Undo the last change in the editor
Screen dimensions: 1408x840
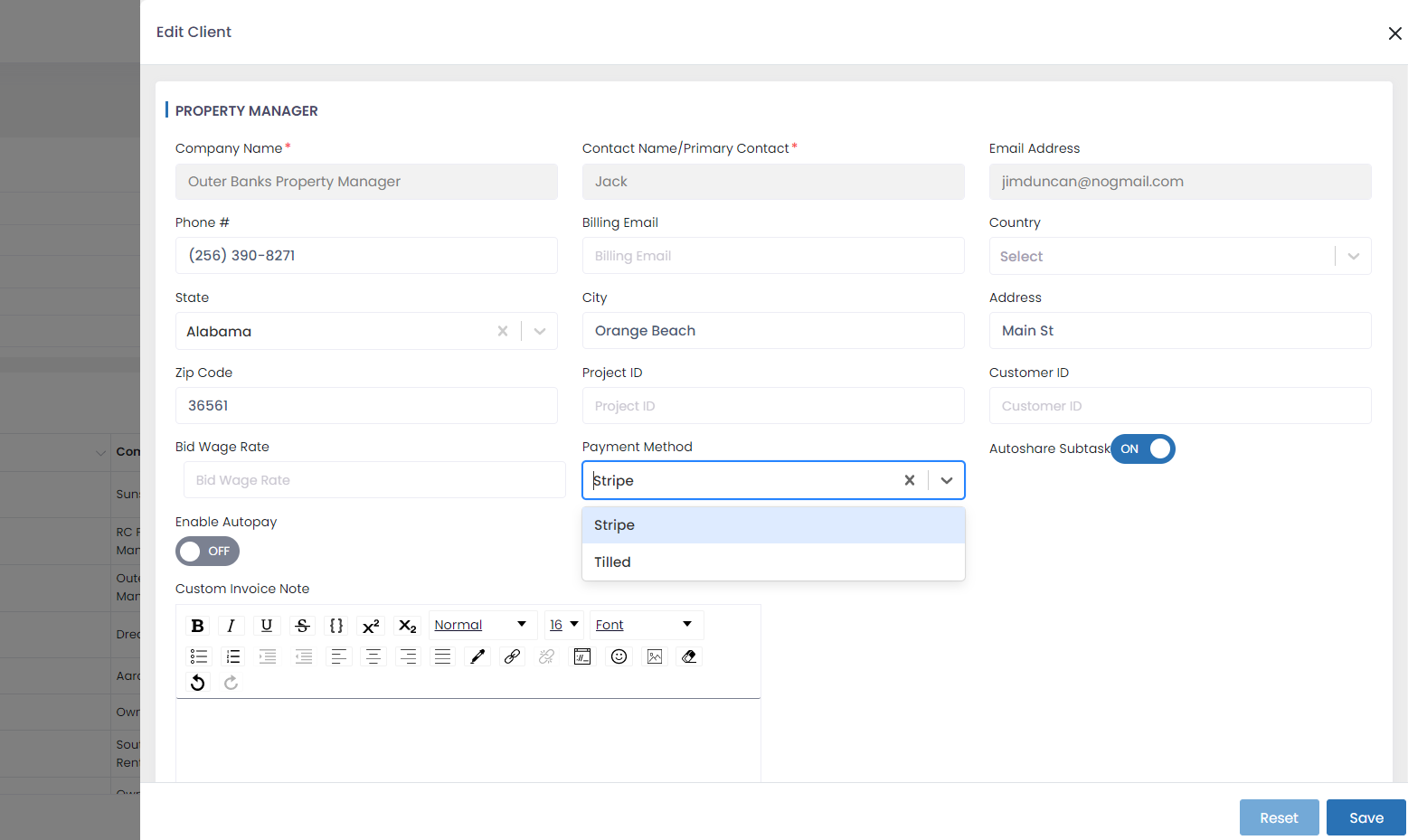coord(197,682)
